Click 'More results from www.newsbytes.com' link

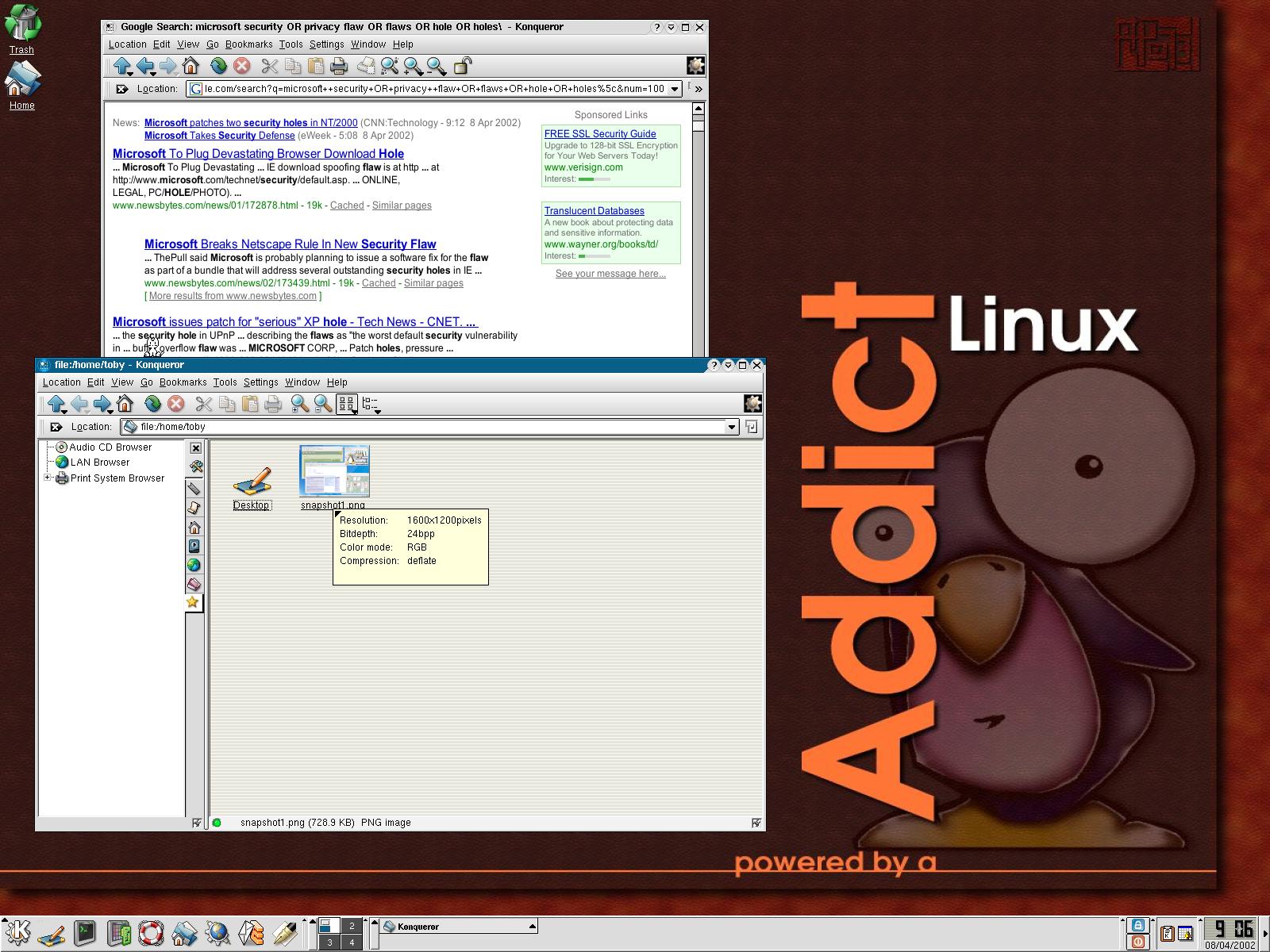click(233, 296)
